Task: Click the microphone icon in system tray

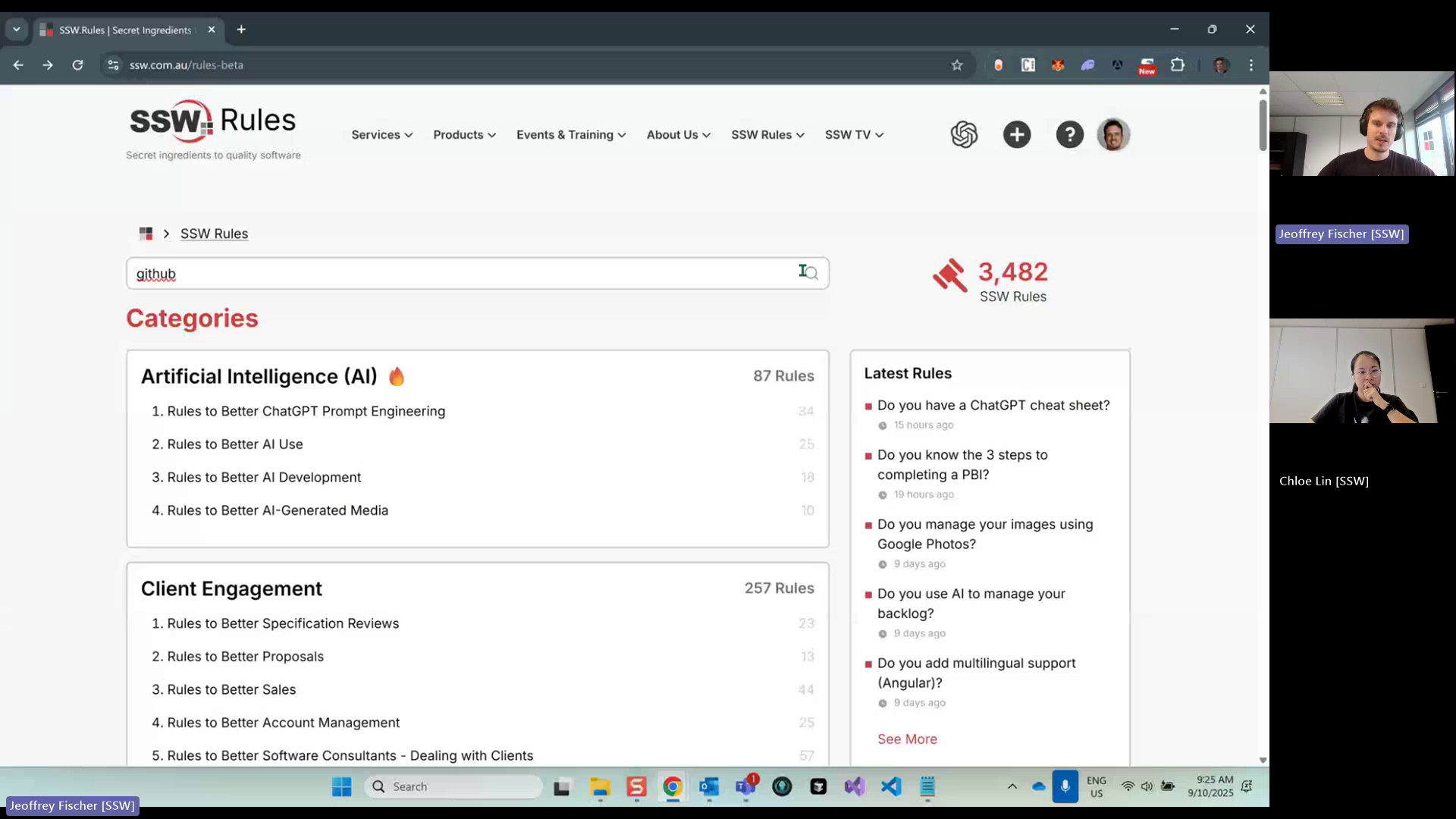Action: (x=1065, y=786)
